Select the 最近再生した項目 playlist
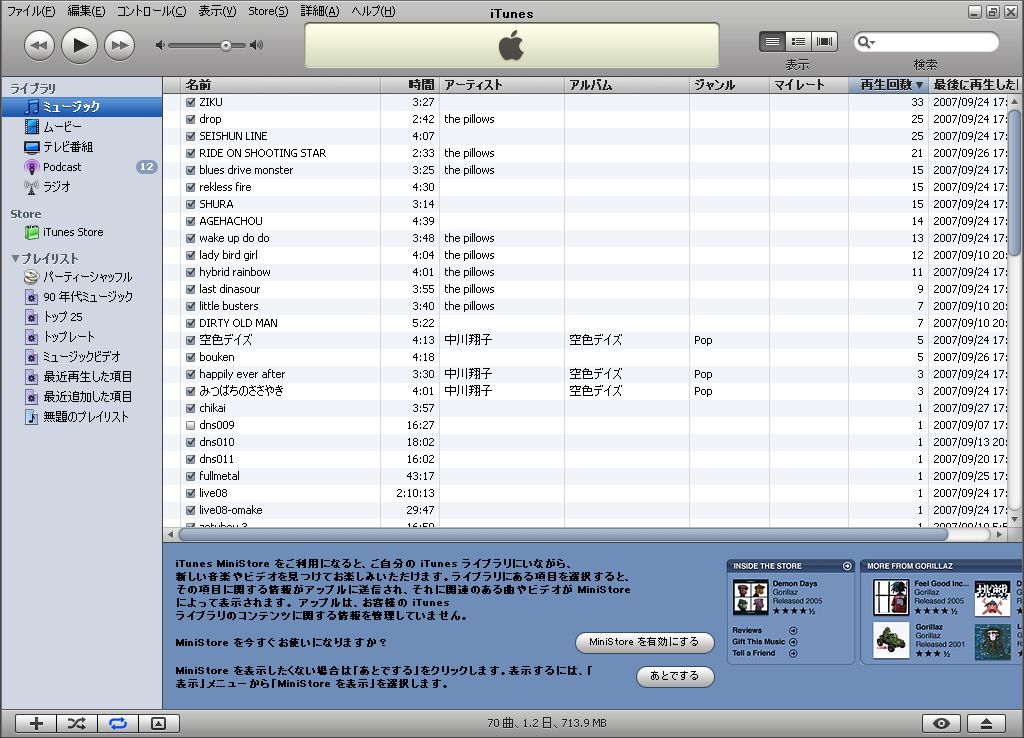This screenshot has height=738, width=1024. (x=82, y=377)
